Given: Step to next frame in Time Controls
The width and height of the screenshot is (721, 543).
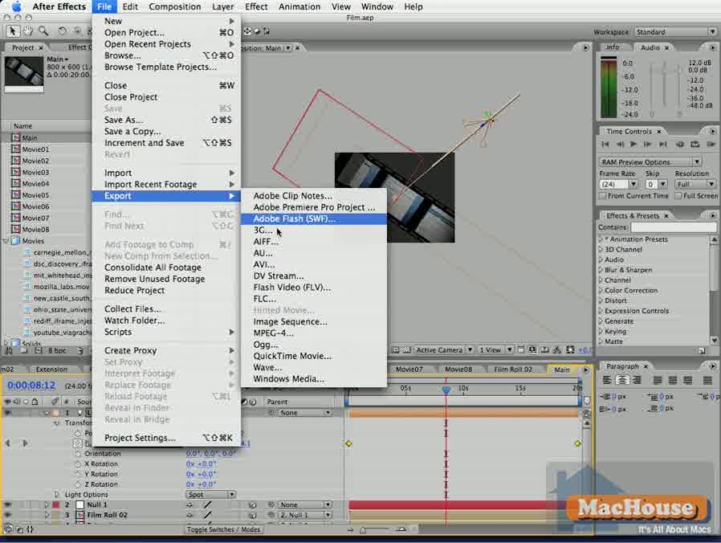Looking at the screenshot, I should (x=647, y=144).
